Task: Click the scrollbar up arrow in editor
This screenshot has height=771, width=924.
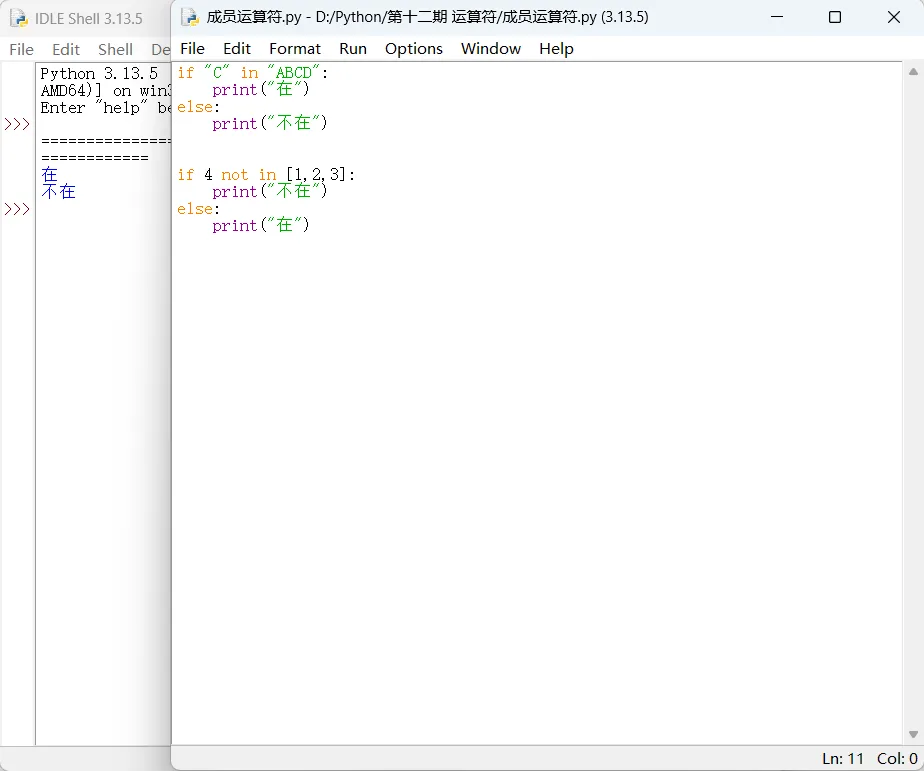Action: click(x=913, y=72)
